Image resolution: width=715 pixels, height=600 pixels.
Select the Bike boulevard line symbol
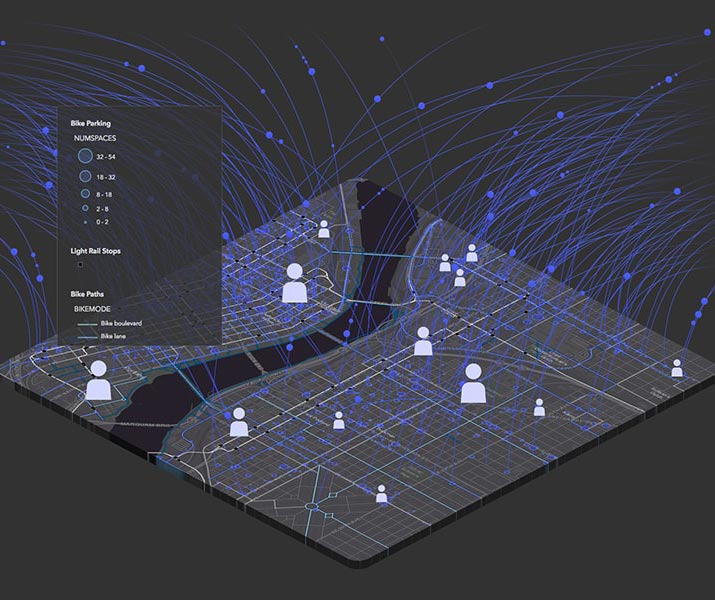tap(85, 324)
